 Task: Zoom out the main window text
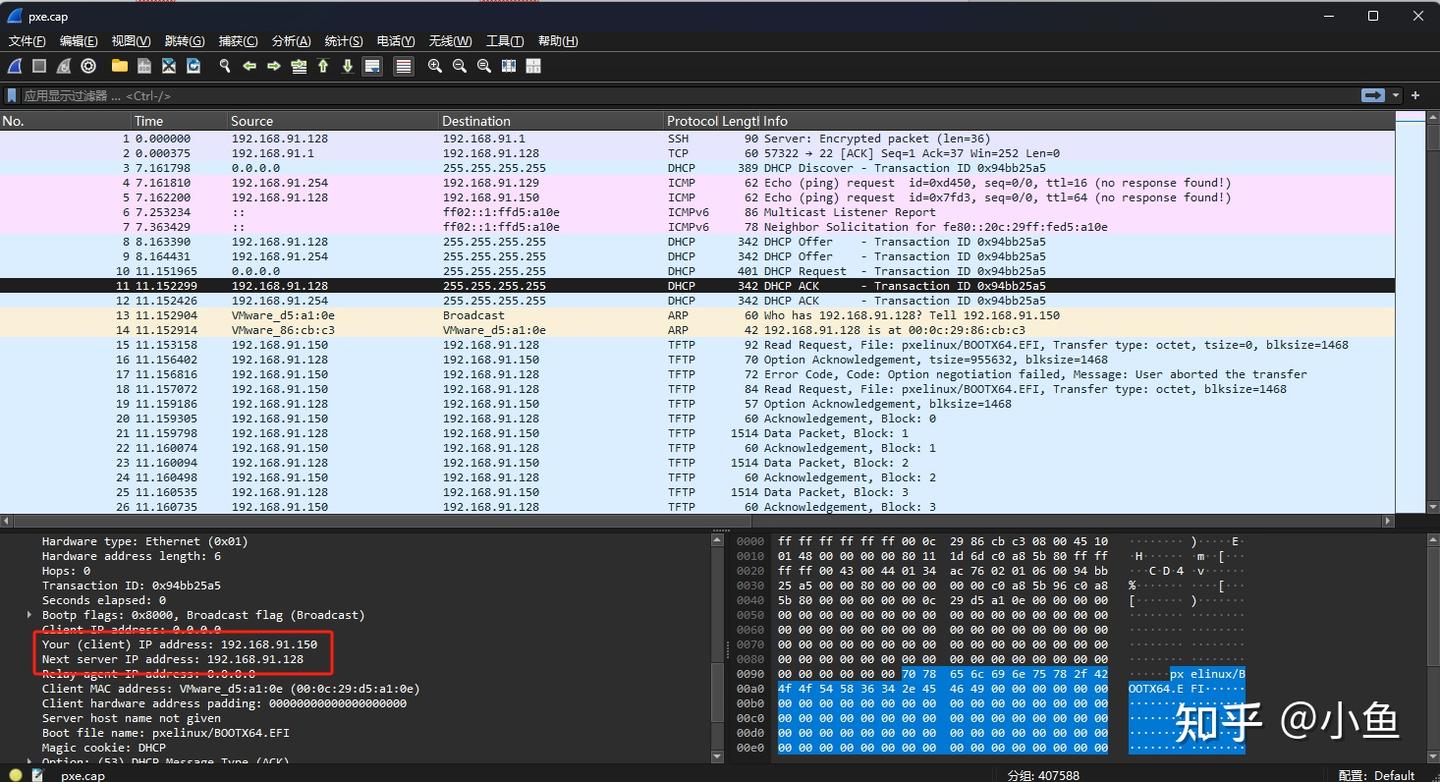[x=460, y=66]
